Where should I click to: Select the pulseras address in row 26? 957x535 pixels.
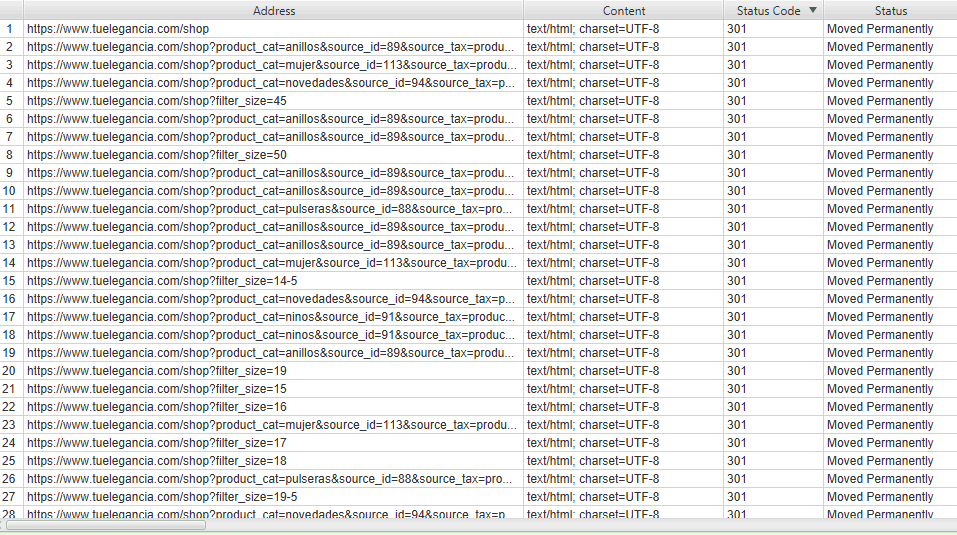(269, 479)
